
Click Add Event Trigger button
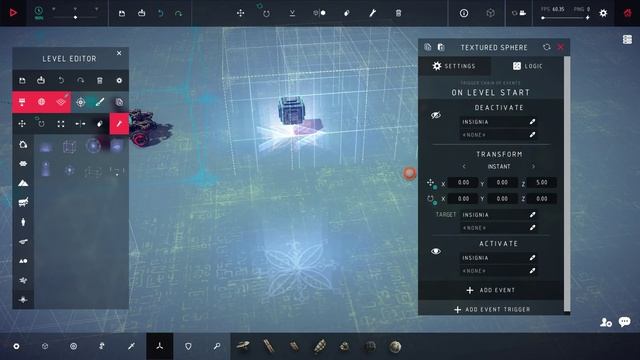491,309
